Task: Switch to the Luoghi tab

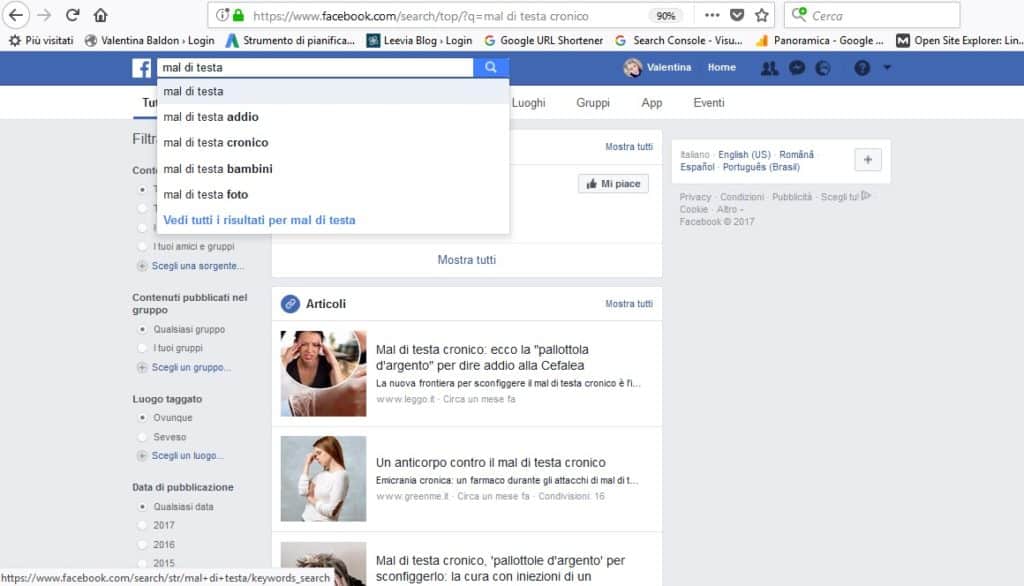Action: click(x=528, y=103)
